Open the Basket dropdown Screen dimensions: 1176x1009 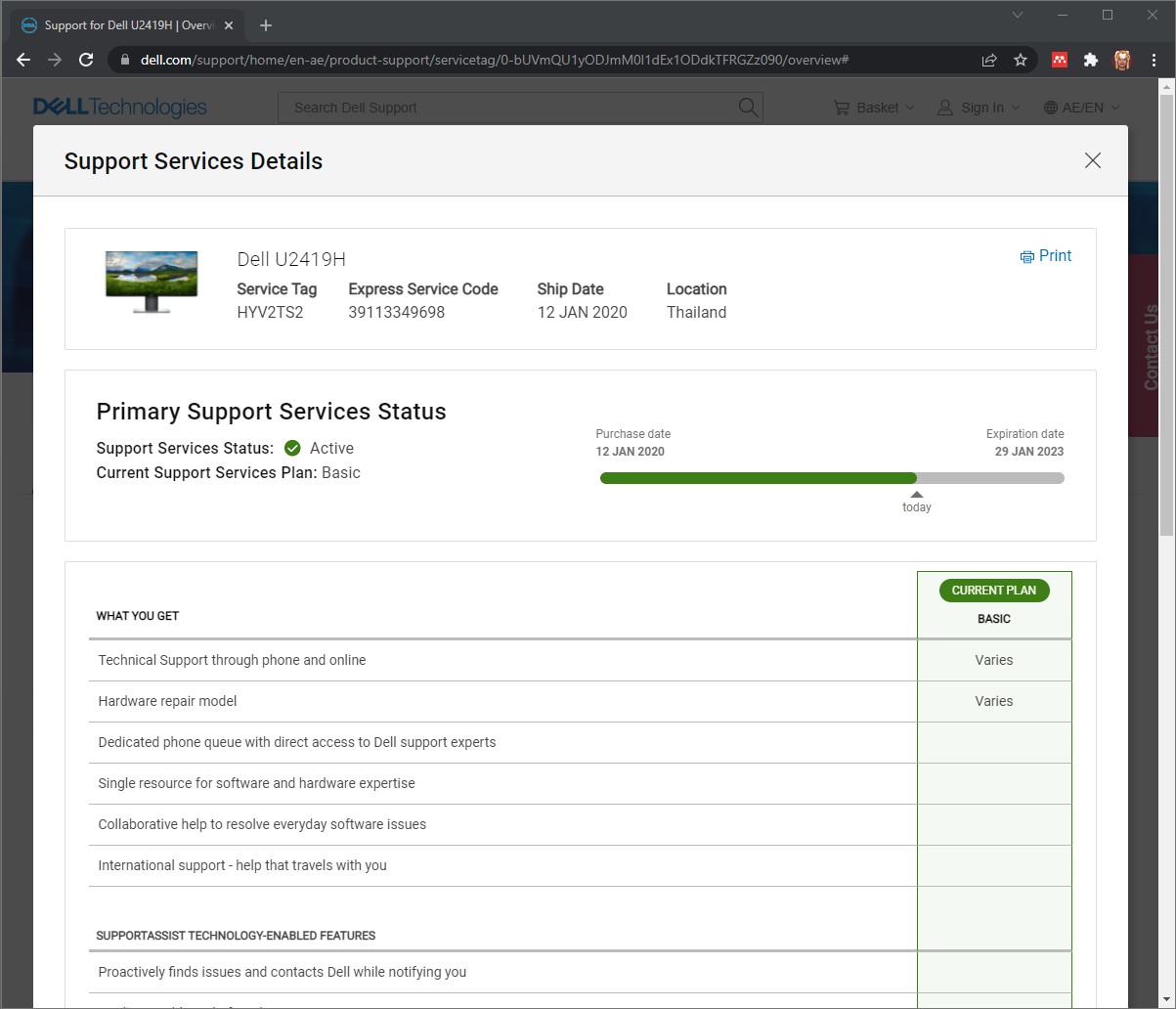coord(875,108)
